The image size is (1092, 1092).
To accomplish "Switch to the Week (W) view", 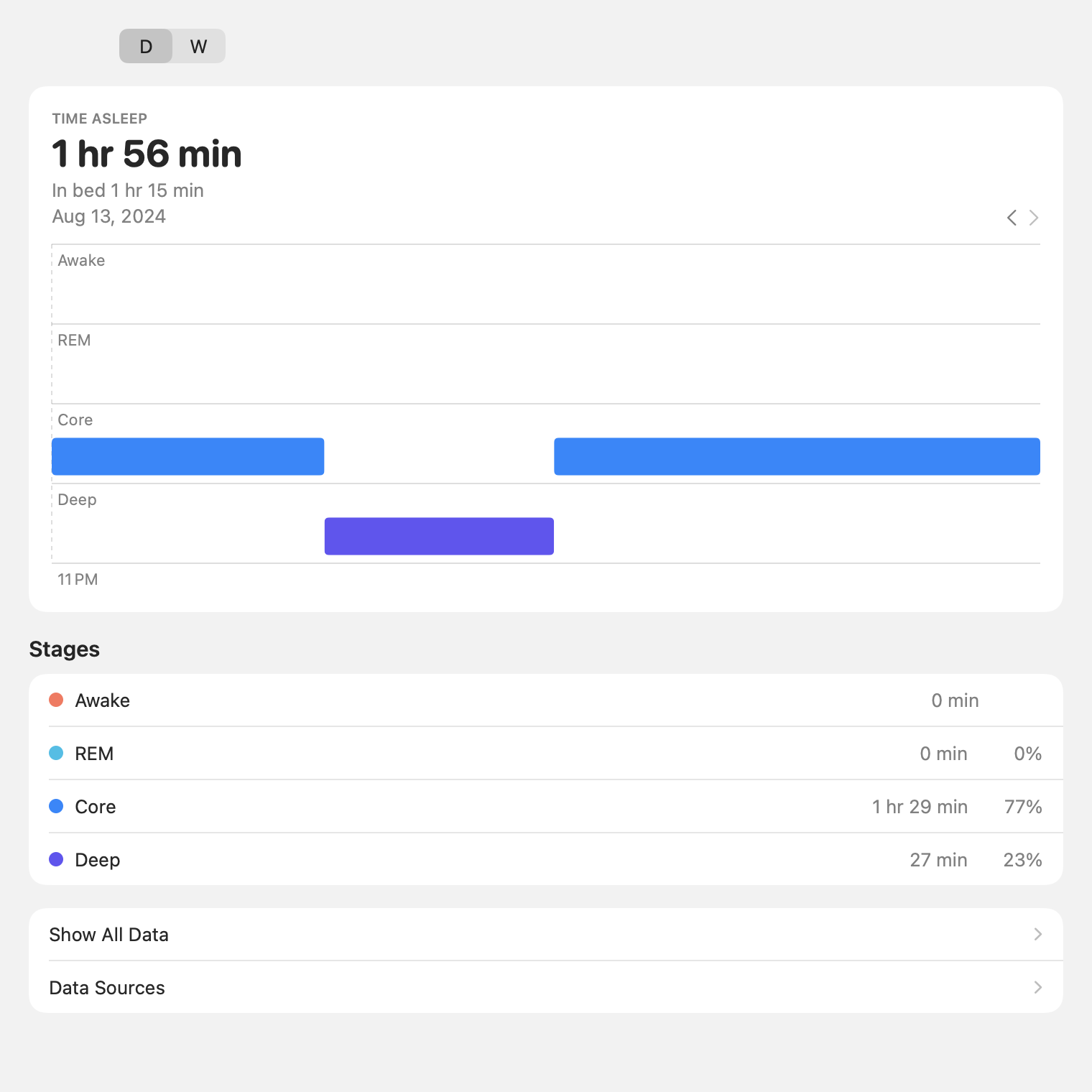I will [x=199, y=46].
